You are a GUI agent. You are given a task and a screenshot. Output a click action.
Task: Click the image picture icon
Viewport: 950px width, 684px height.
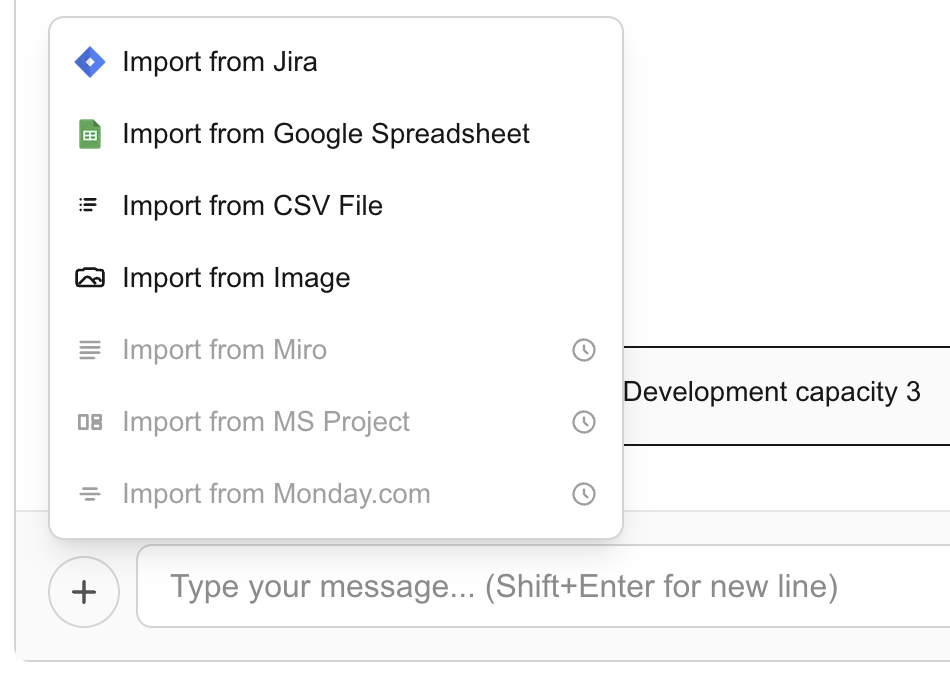pyautogui.click(x=90, y=277)
